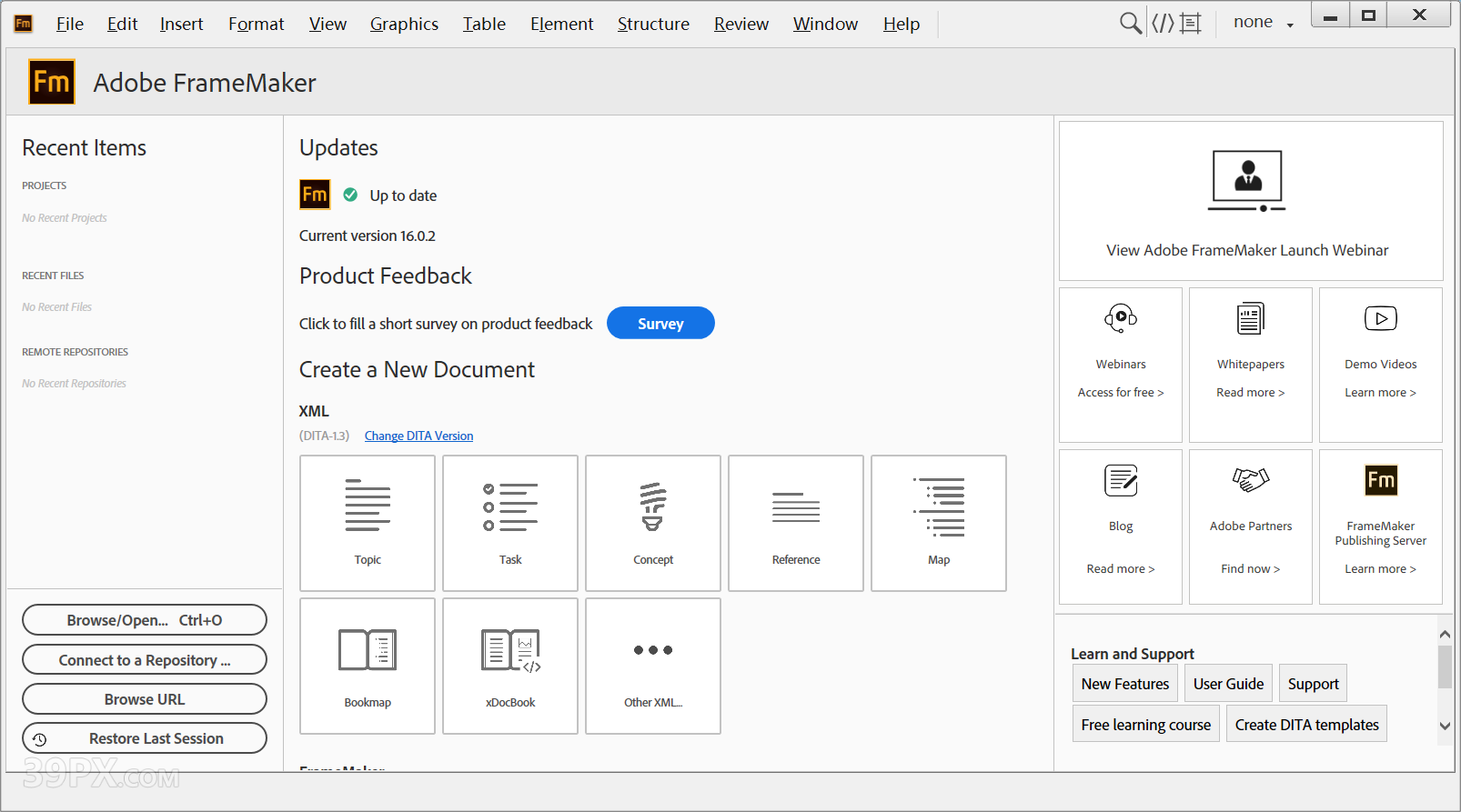
Task: Open the workspace 'none' dropdown
Action: (1263, 23)
